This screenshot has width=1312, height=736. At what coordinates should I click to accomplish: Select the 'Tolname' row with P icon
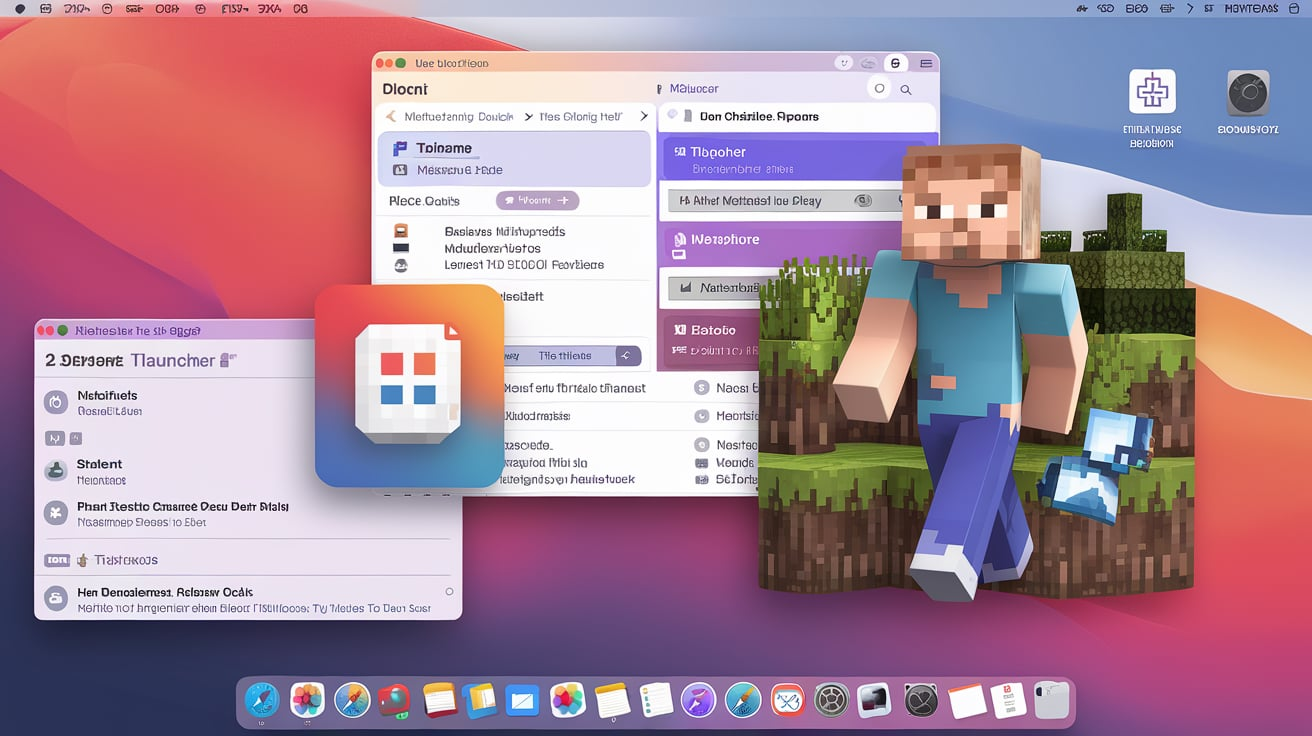coord(514,148)
